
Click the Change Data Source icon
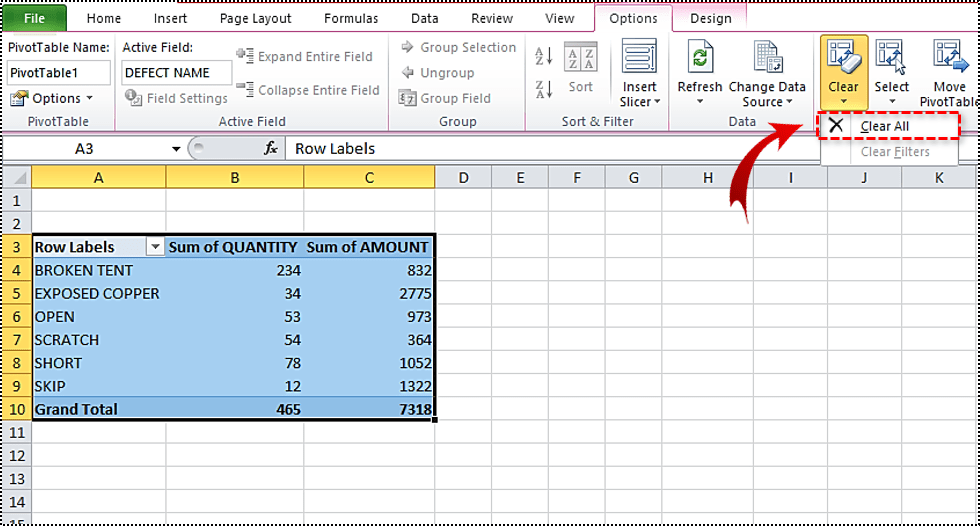click(766, 60)
